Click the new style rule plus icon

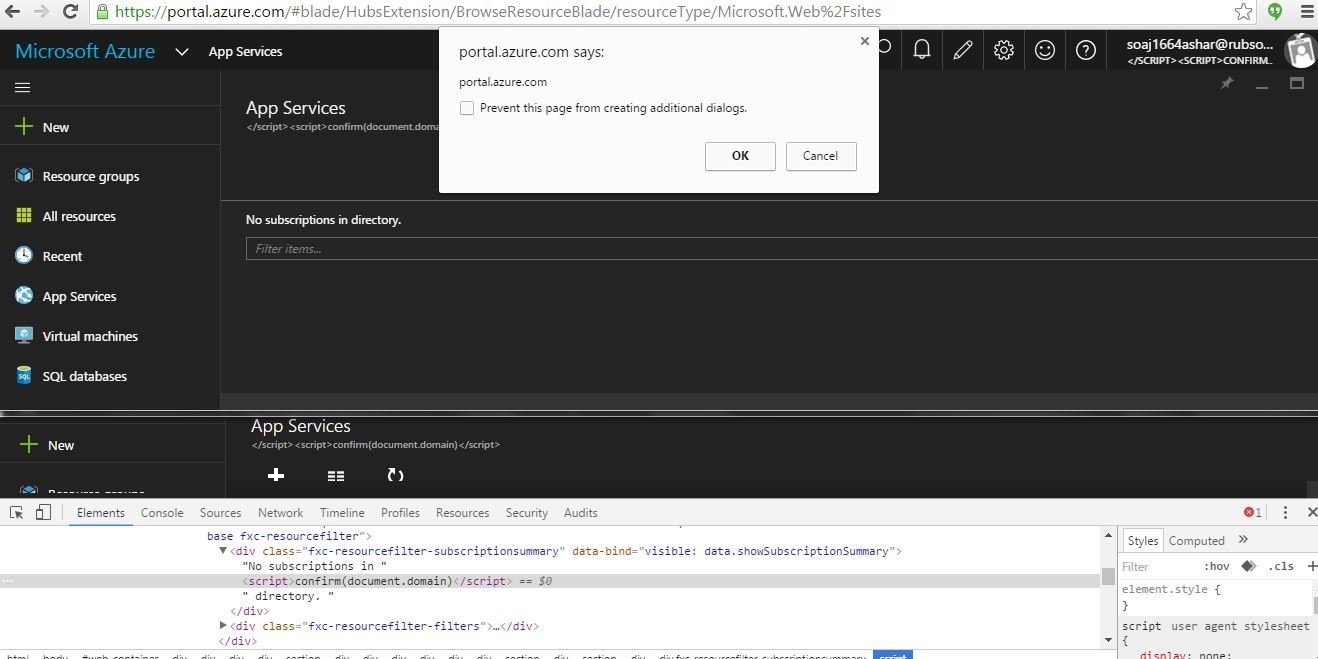pos(1311,566)
